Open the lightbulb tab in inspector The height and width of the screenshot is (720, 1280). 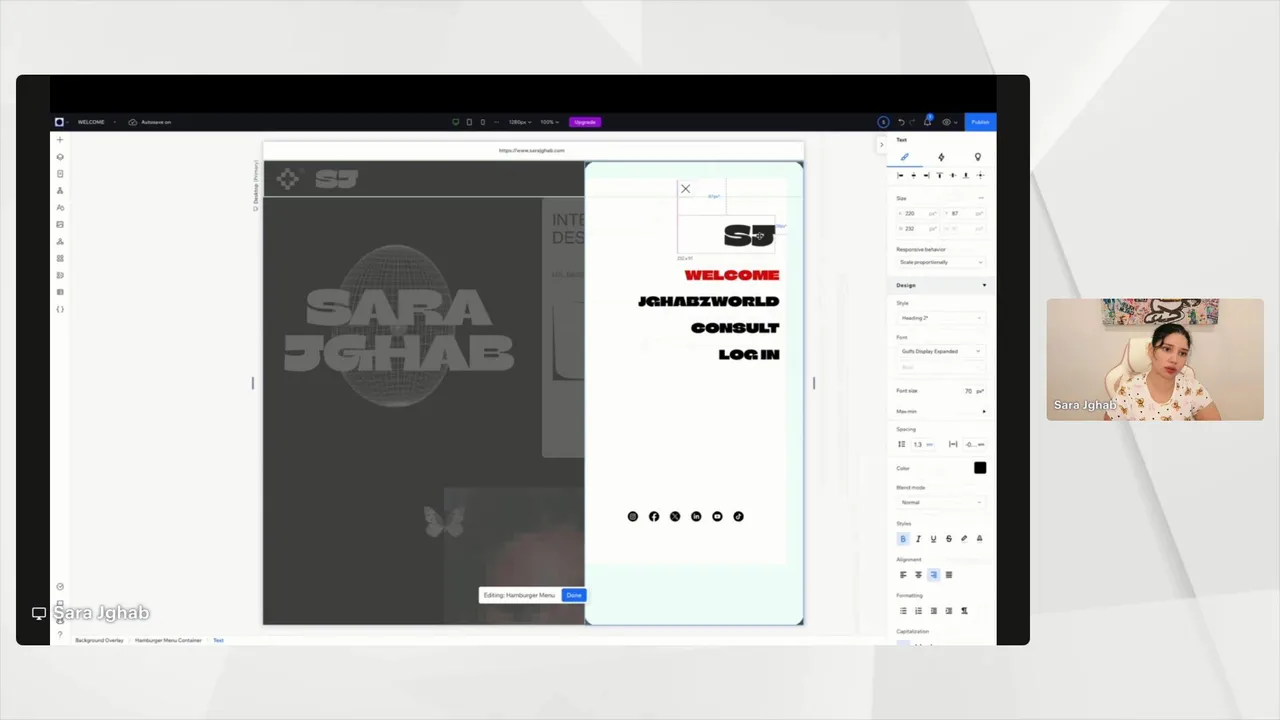(977, 157)
